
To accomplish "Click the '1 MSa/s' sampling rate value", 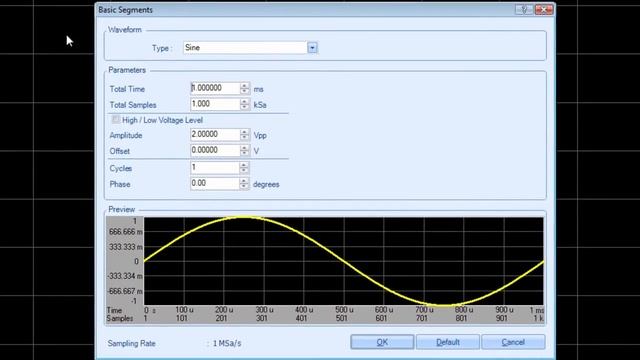I will 227,343.
